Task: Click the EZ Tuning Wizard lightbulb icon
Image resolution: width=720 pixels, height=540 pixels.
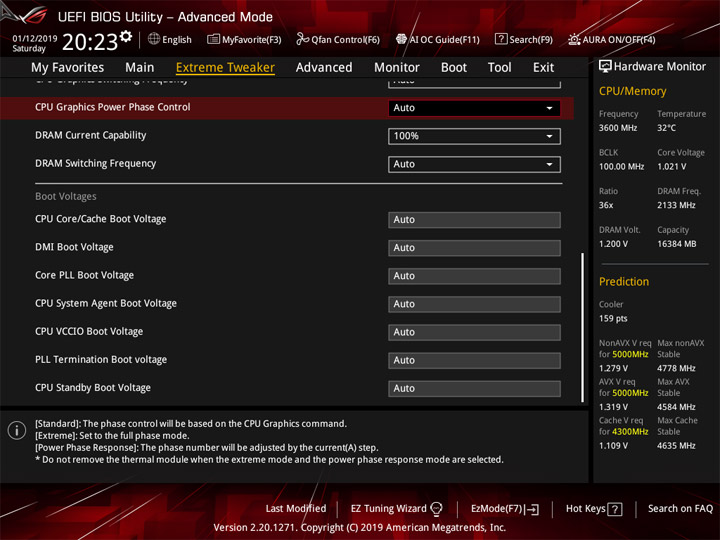Action: [436, 509]
